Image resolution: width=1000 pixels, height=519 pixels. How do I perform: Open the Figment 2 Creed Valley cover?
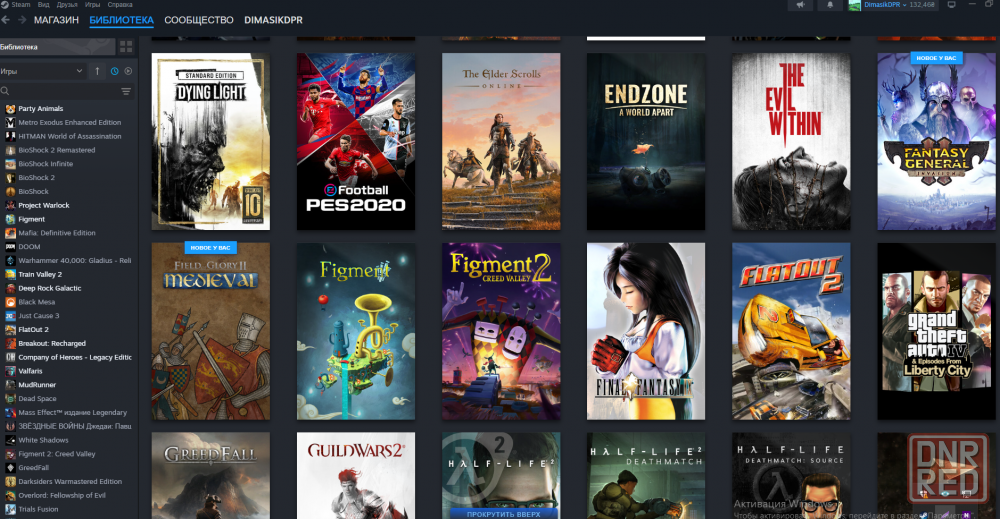coord(501,331)
